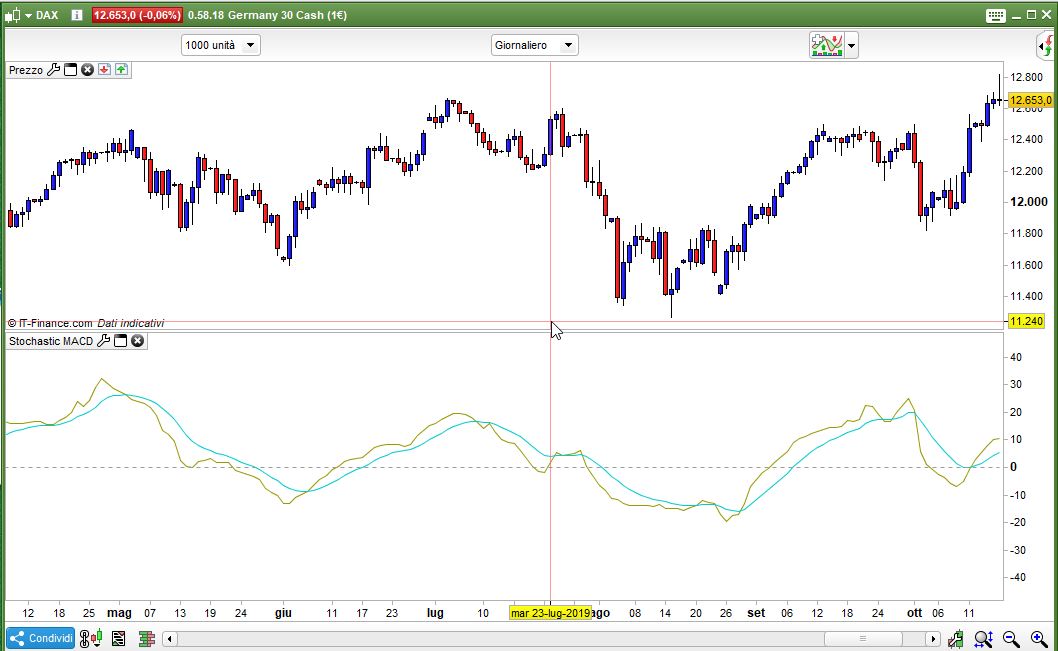Click the Prezzo panel label

coord(26,70)
